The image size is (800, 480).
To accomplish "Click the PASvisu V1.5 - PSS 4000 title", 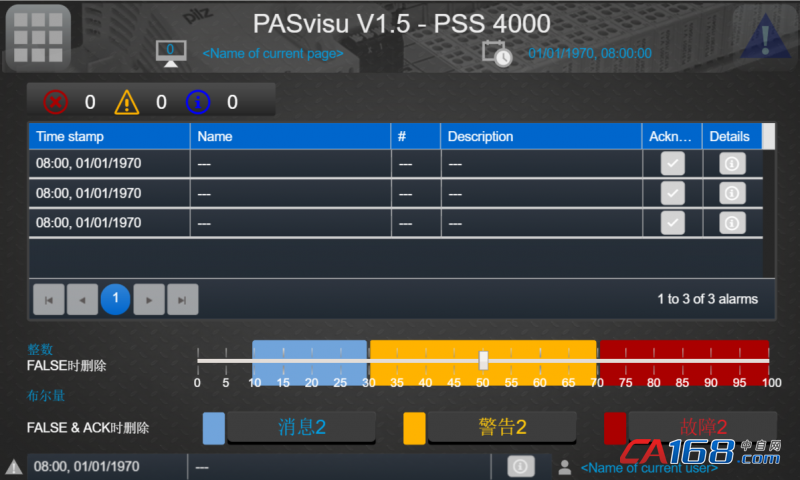I will point(402,23).
